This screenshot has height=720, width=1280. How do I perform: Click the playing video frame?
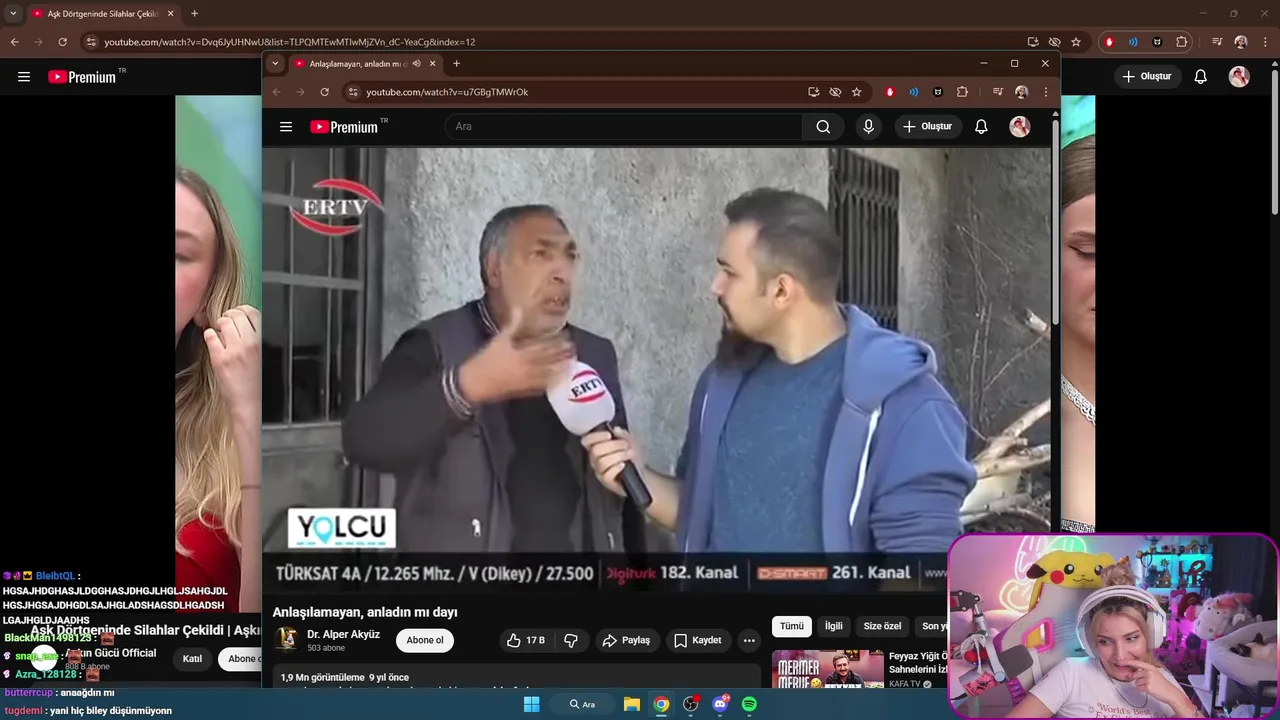[657, 370]
